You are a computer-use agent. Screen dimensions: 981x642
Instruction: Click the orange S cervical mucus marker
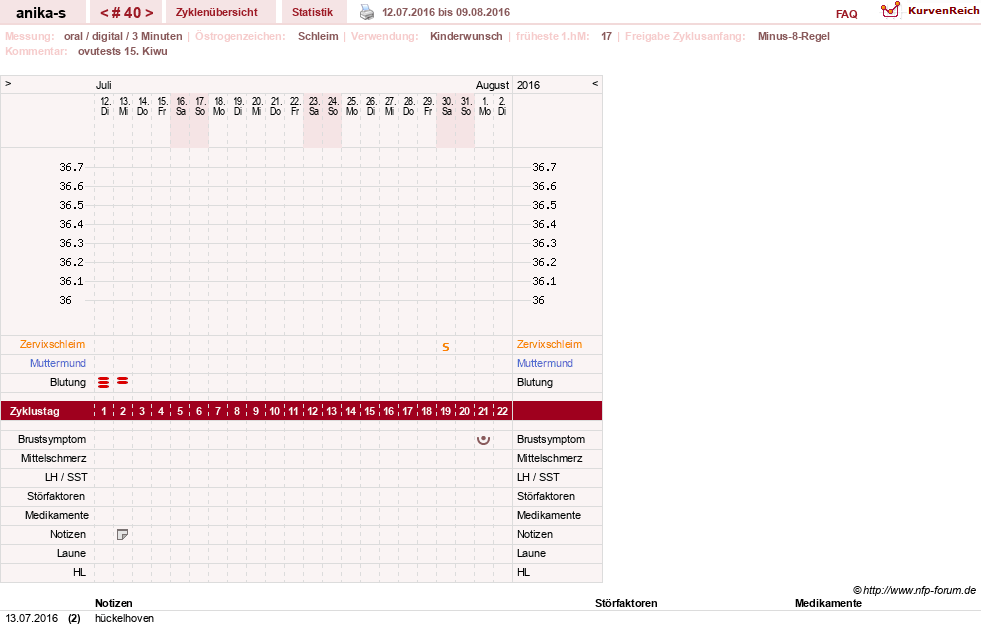point(445,347)
